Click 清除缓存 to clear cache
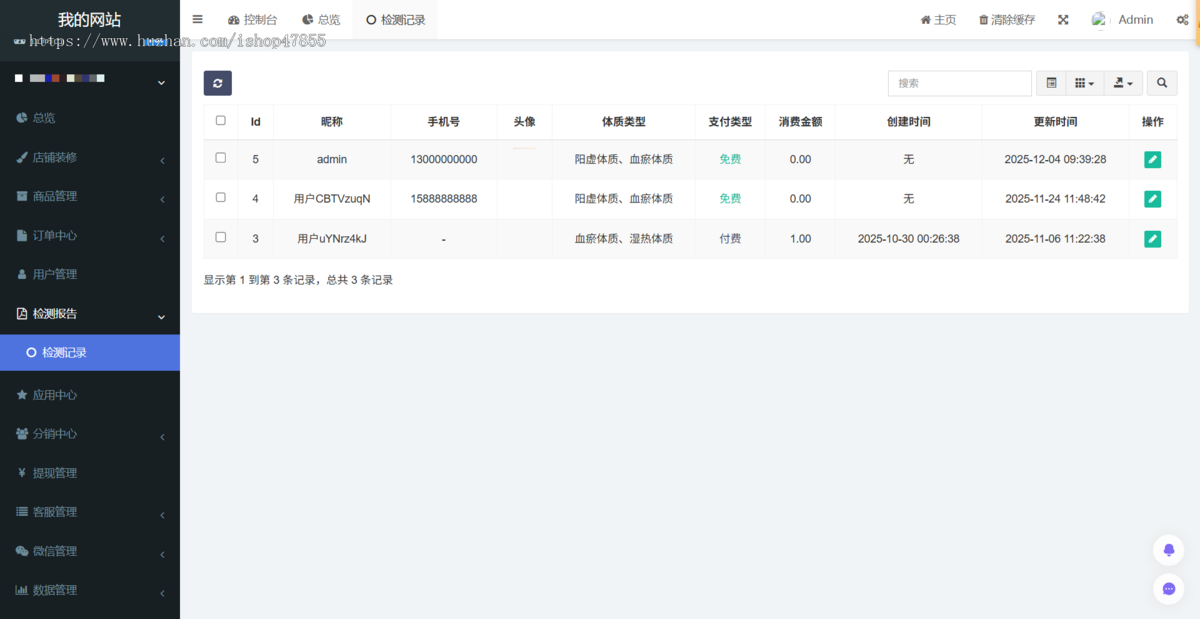Image resolution: width=1200 pixels, height=619 pixels. 1007,20
